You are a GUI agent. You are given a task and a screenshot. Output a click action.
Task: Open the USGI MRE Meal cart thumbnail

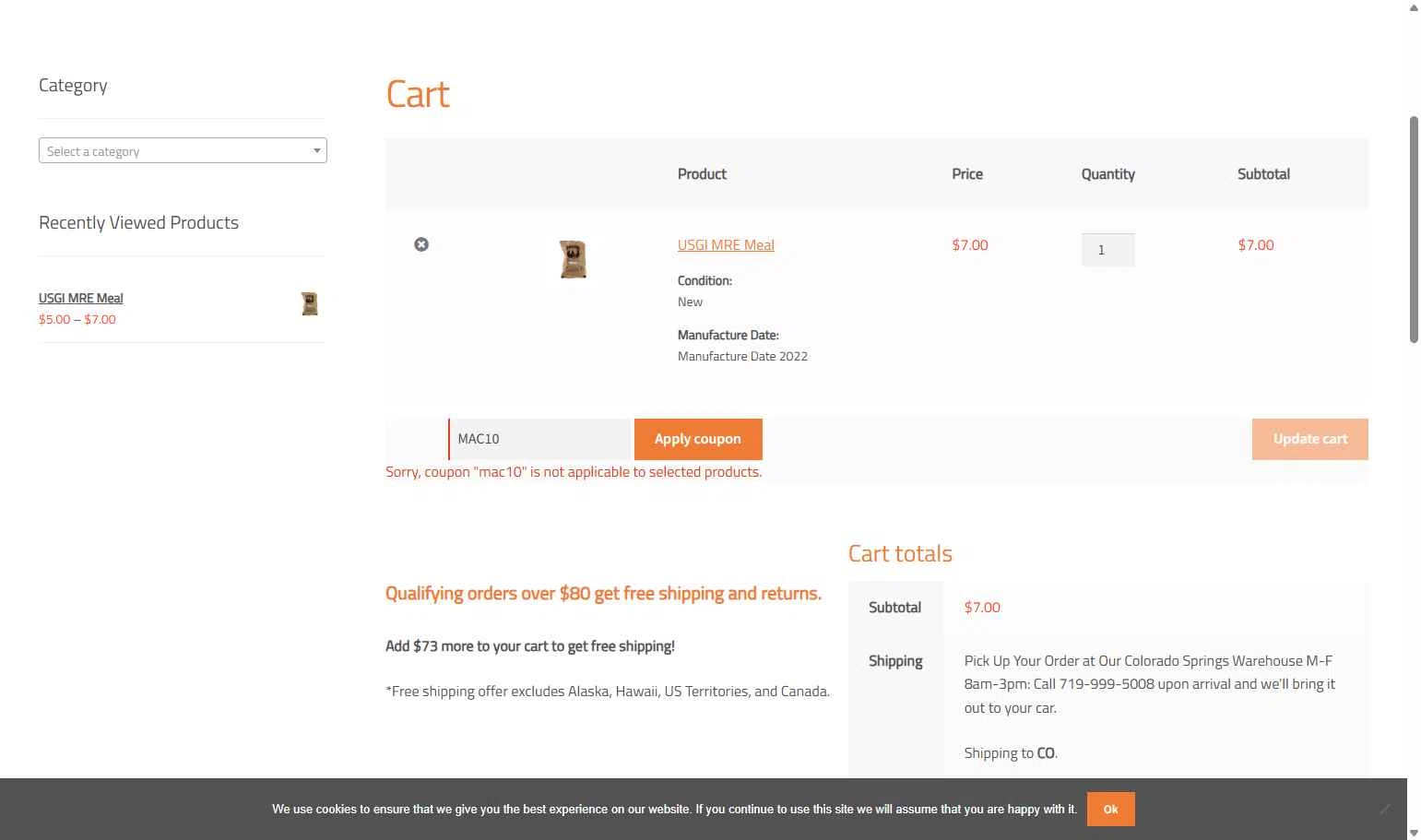click(573, 259)
